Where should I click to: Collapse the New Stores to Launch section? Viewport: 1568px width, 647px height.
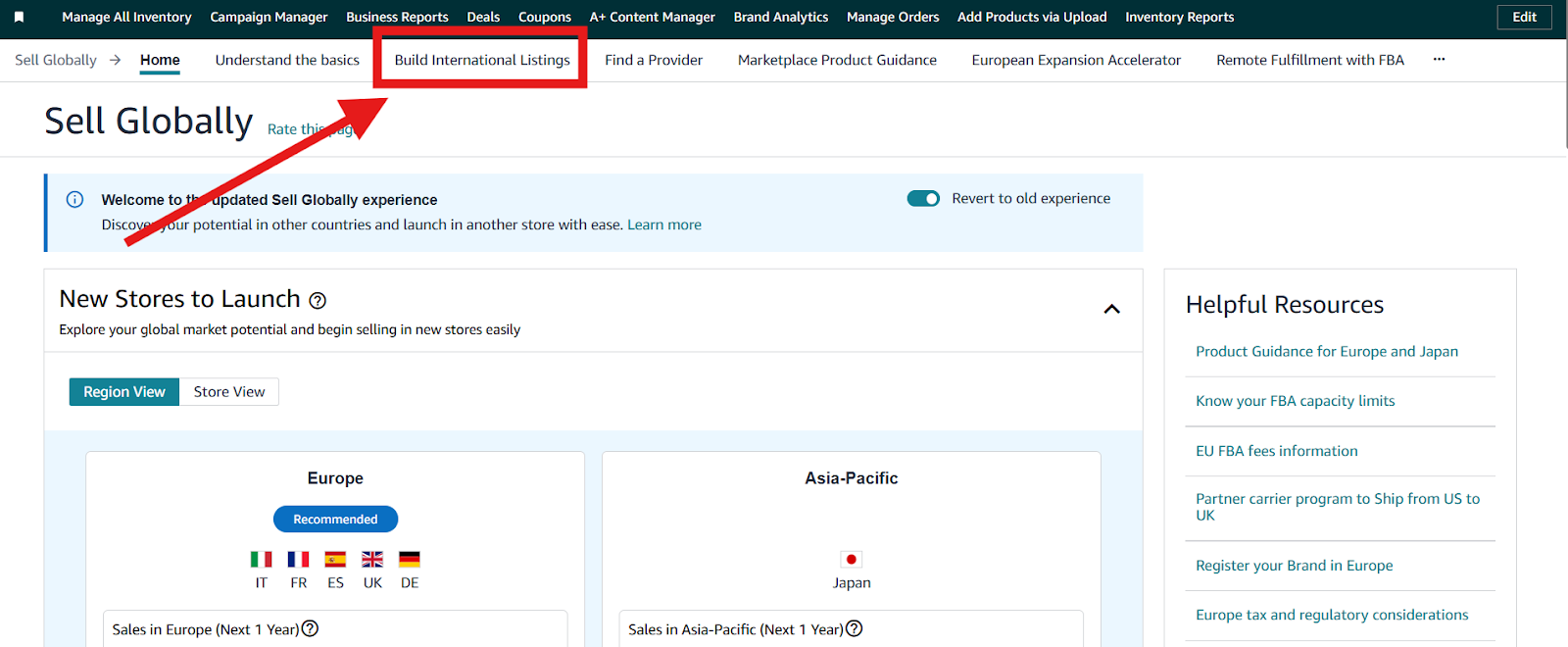point(1111,309)
